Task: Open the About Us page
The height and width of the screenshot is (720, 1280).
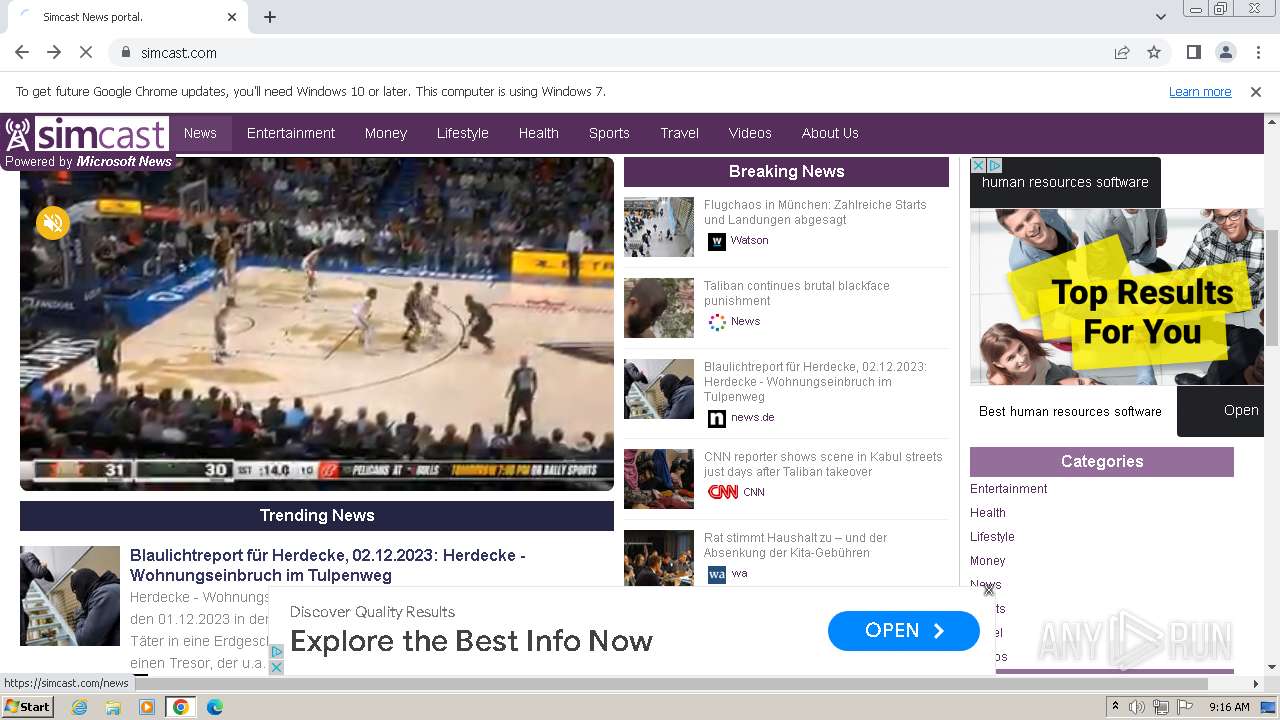Action: 830,133
